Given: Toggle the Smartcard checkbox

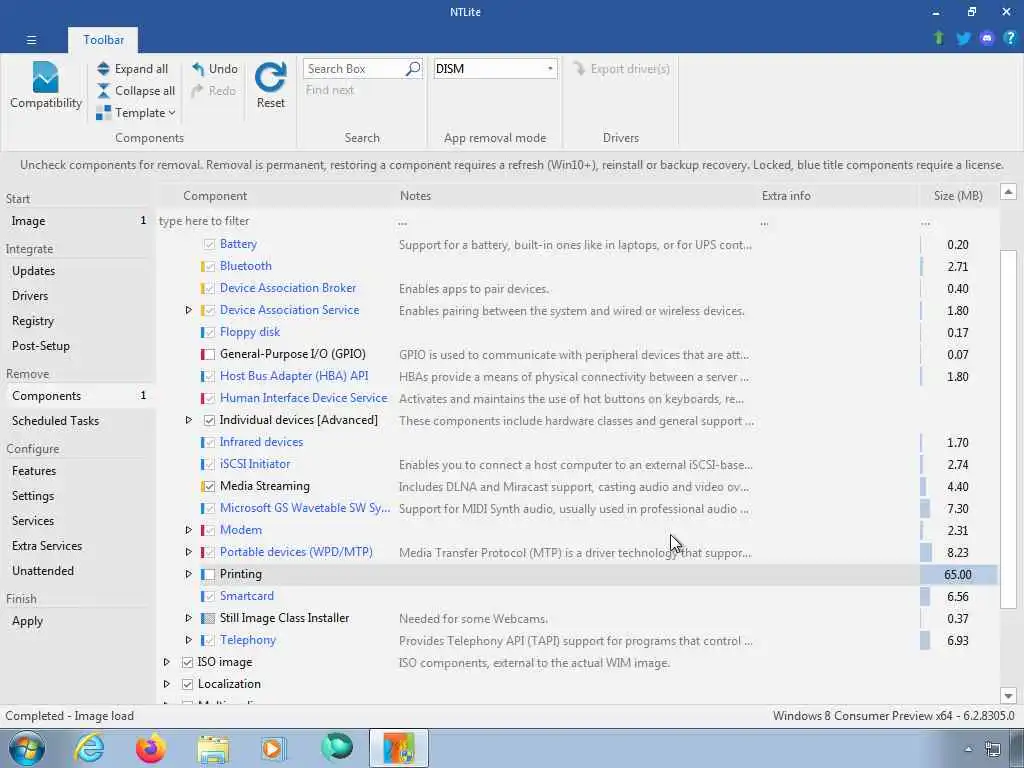Looking at the screenshot, I should [x=209, y=596].
